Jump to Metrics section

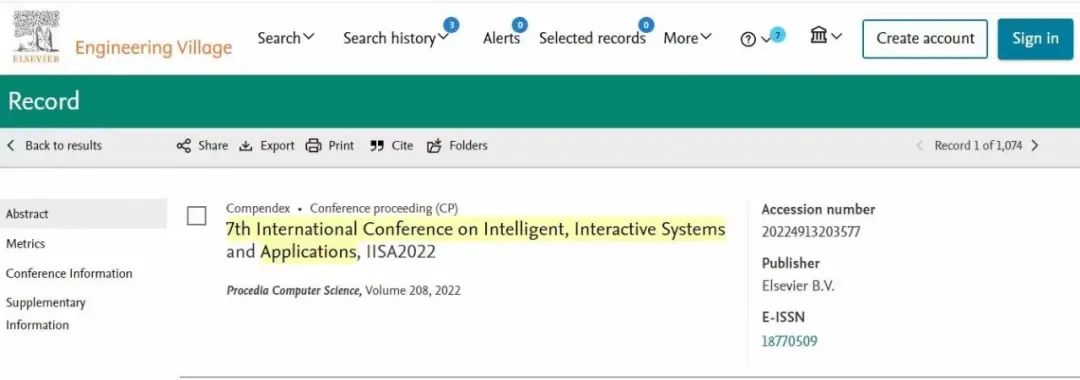(x=25, y=244)
